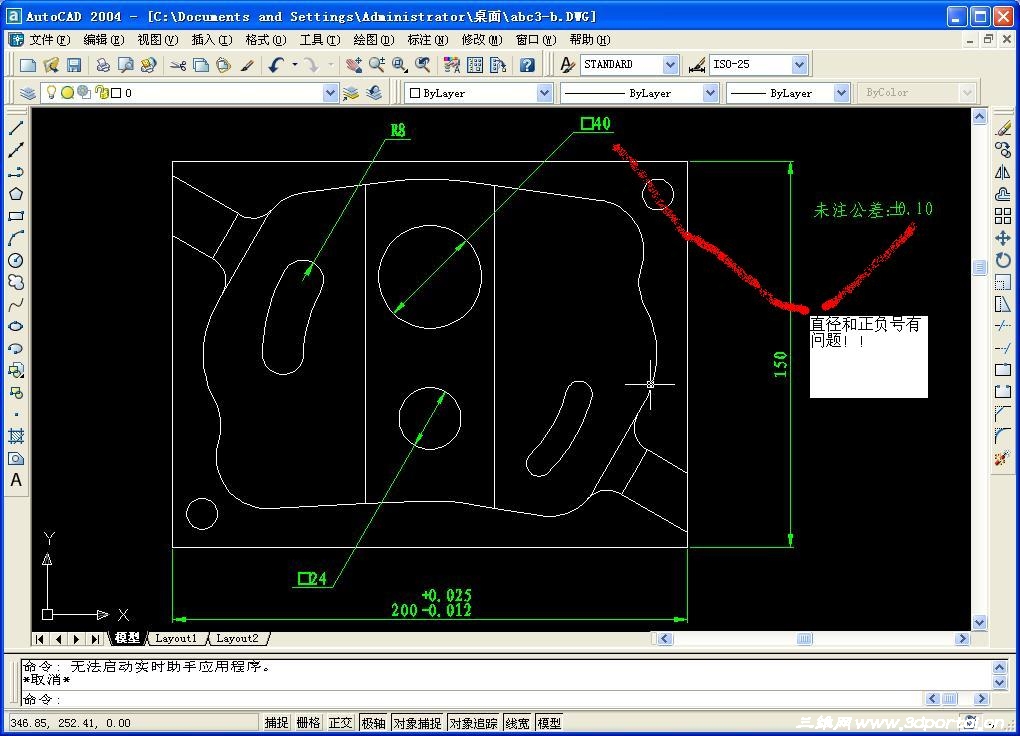
Task: Select the Hatch tool
Action: click(16, 436)
